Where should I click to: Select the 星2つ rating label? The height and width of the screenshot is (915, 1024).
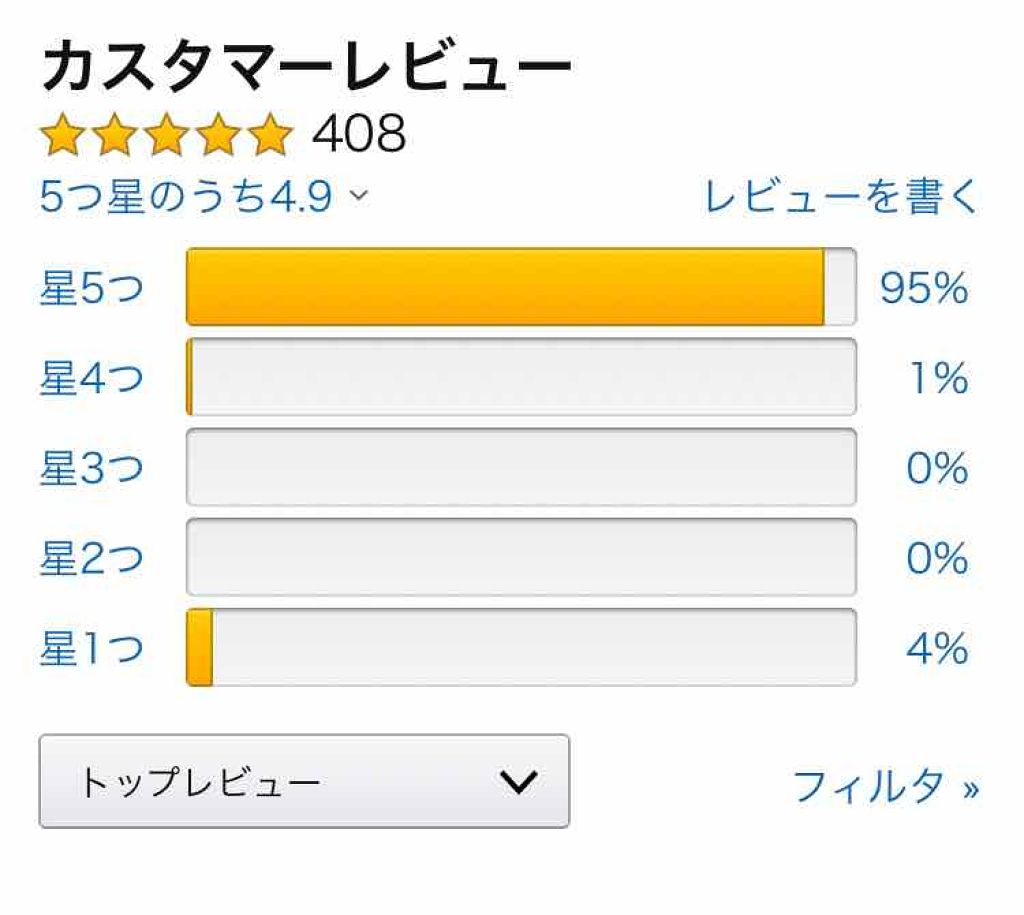tap(91, 559)
